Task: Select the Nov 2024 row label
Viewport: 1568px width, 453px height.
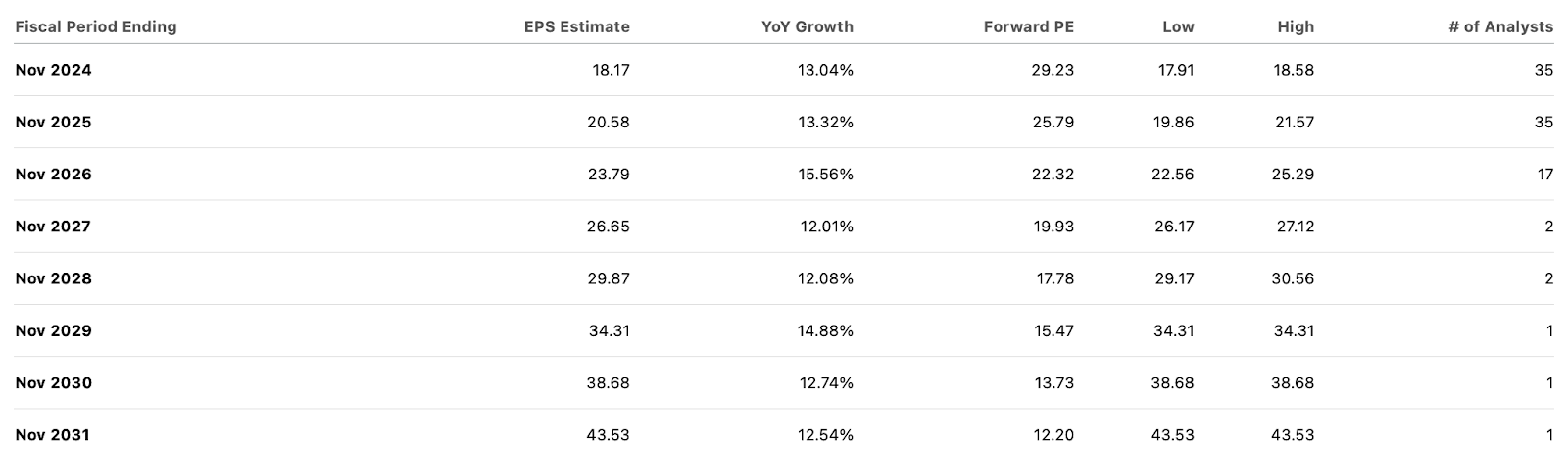Action: 54,70
